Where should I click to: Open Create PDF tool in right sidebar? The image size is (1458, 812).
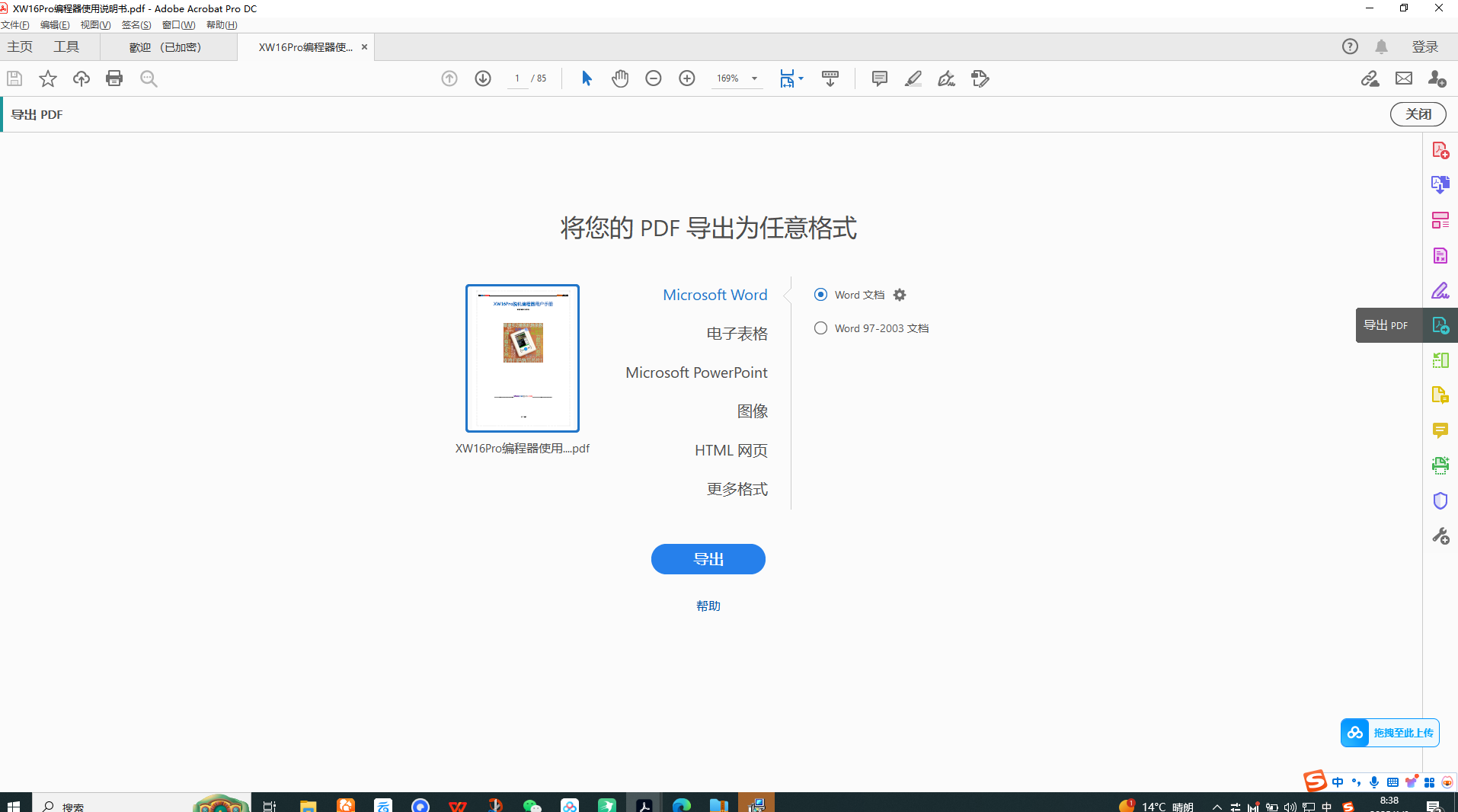(x=1440, y=150)
